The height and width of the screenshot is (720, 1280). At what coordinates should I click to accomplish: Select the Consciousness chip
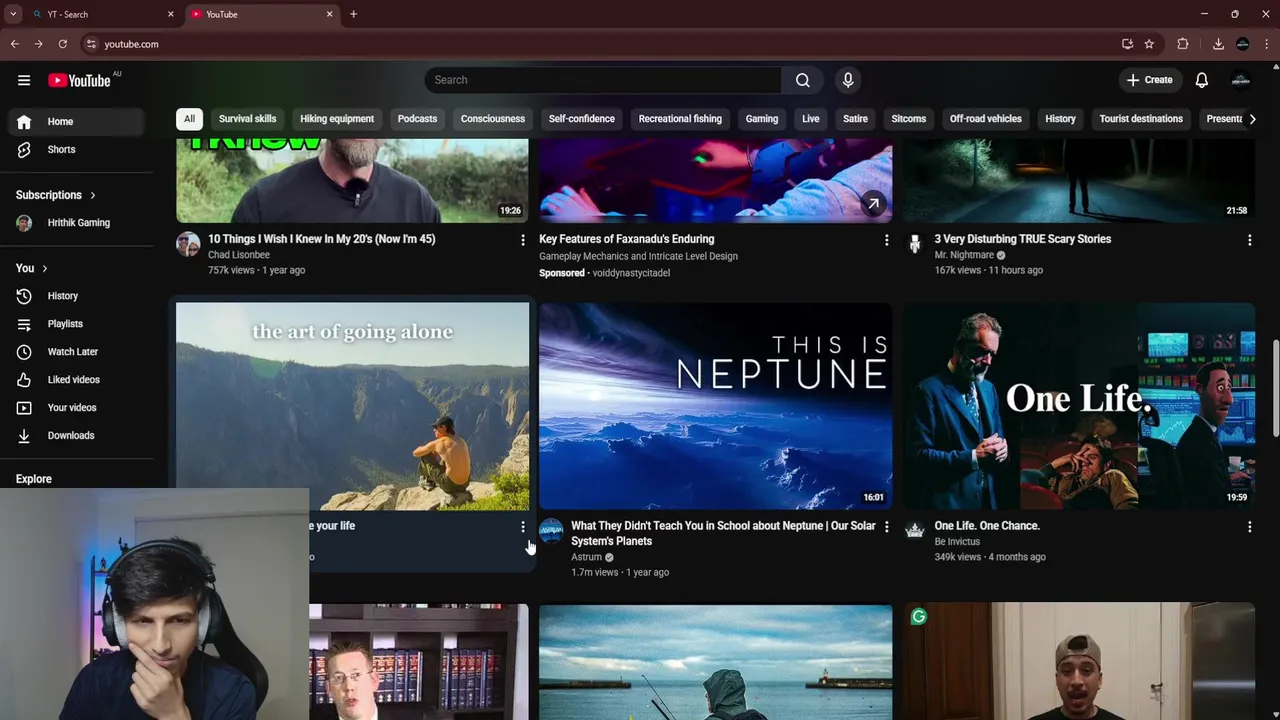(493, 119)
